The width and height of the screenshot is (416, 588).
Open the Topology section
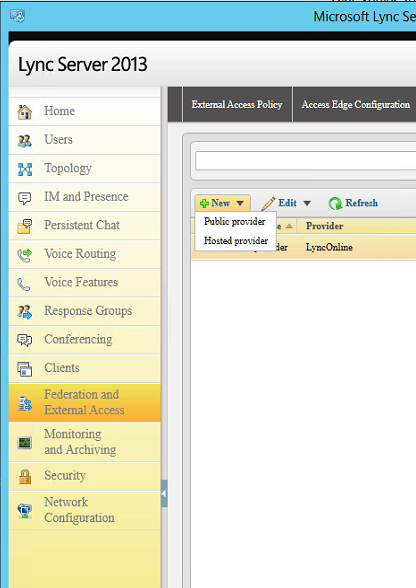tap(85, 168)
